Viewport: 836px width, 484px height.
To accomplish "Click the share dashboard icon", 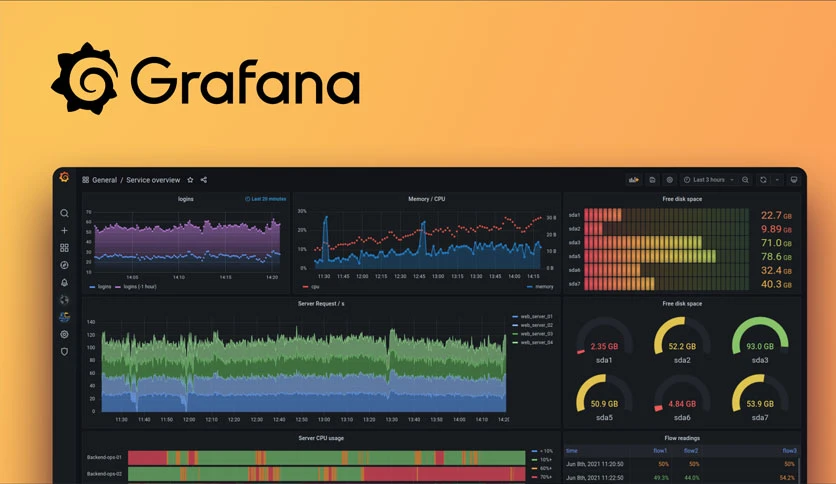I will pyautogui.click(x=204, y=180).
